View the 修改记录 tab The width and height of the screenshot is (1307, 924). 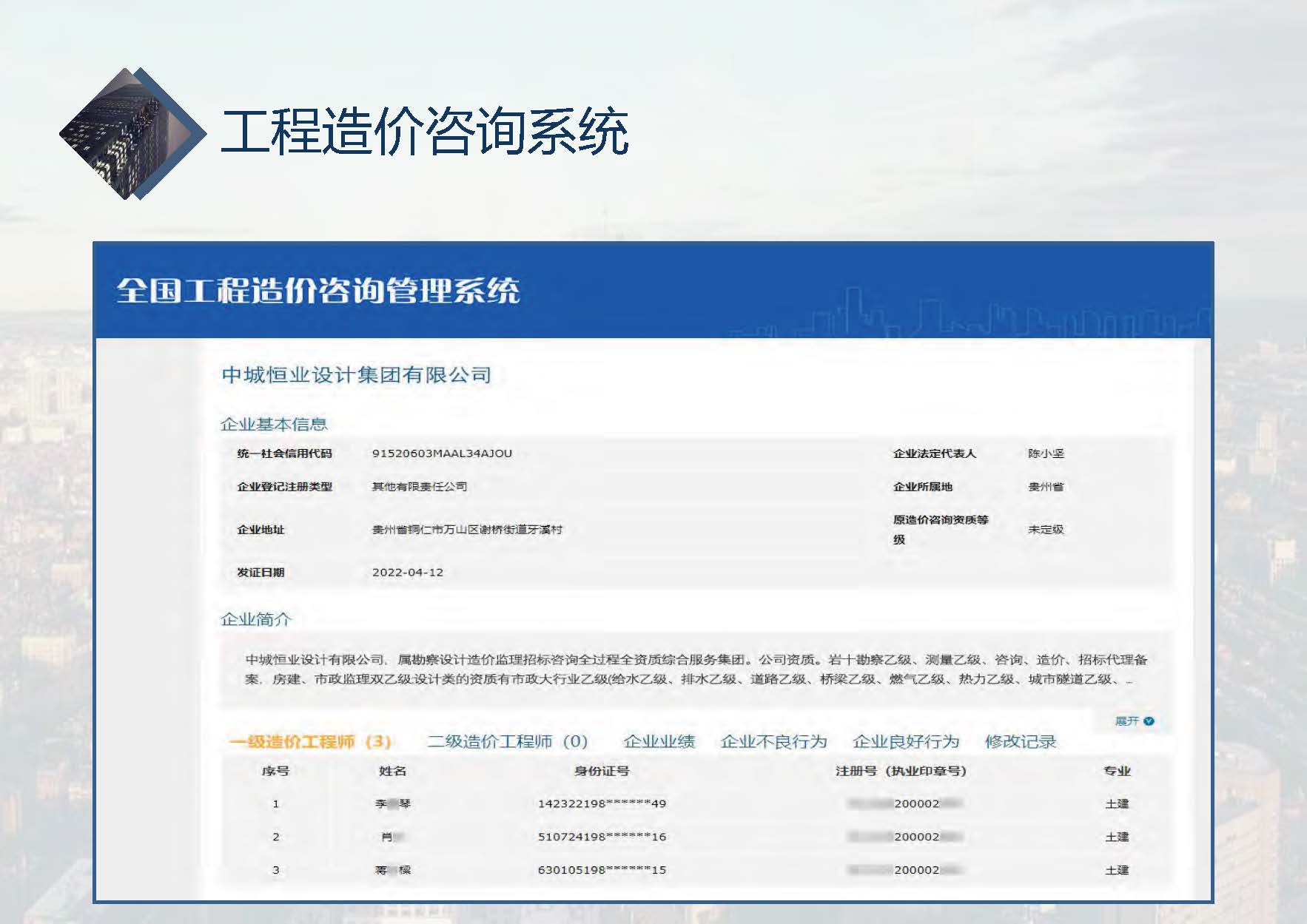click(x=1020, y=741)
